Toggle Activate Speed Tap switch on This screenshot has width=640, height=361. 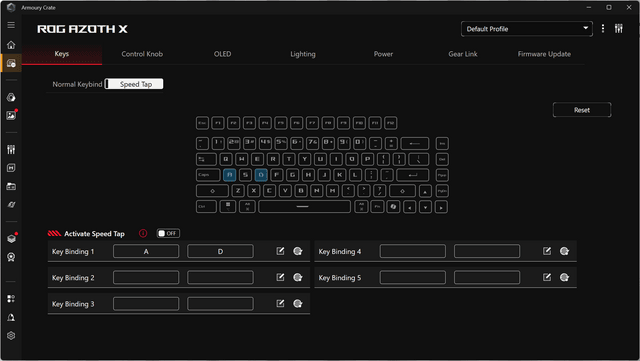pos(168,233)
